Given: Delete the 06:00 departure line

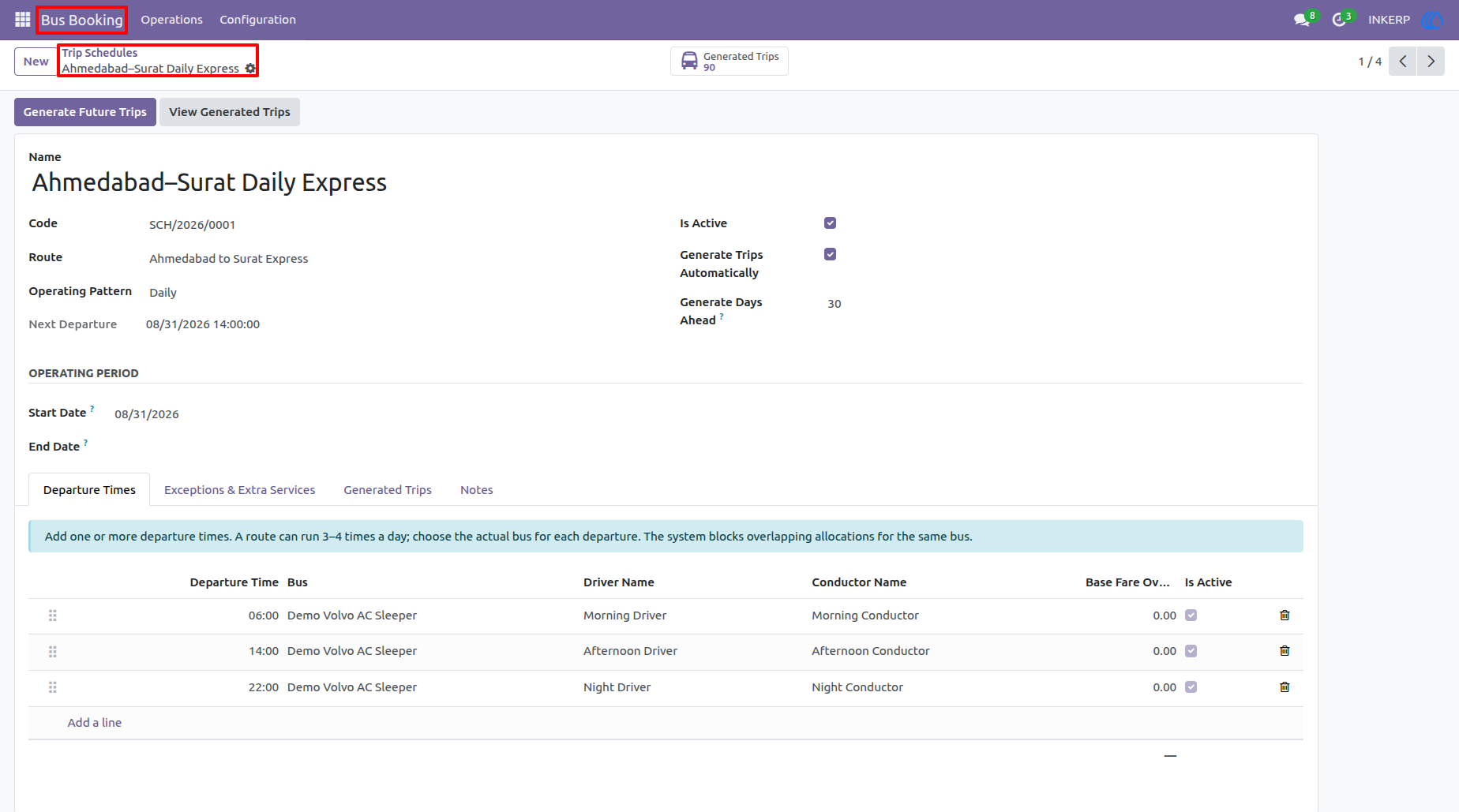Looking at the screenshot, I should point(1285,616).
